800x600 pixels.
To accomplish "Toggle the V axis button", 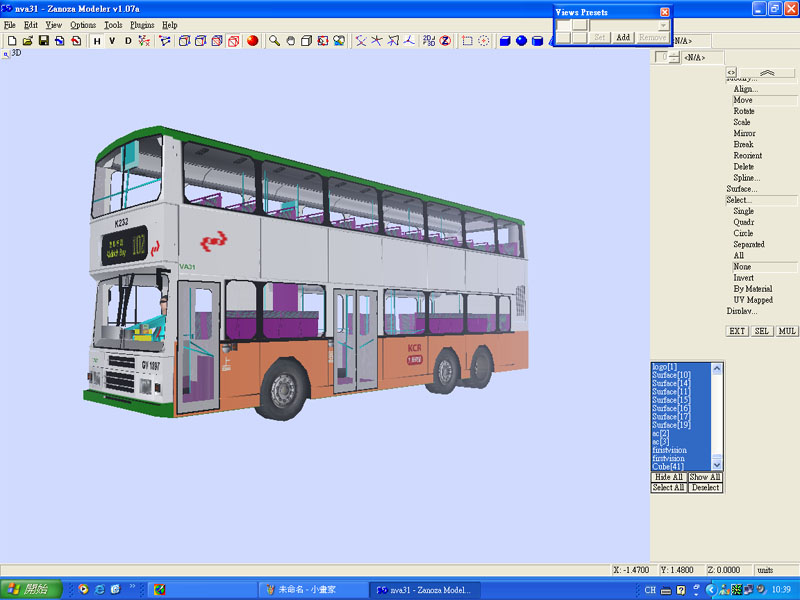I will click(x=112, y=41).
